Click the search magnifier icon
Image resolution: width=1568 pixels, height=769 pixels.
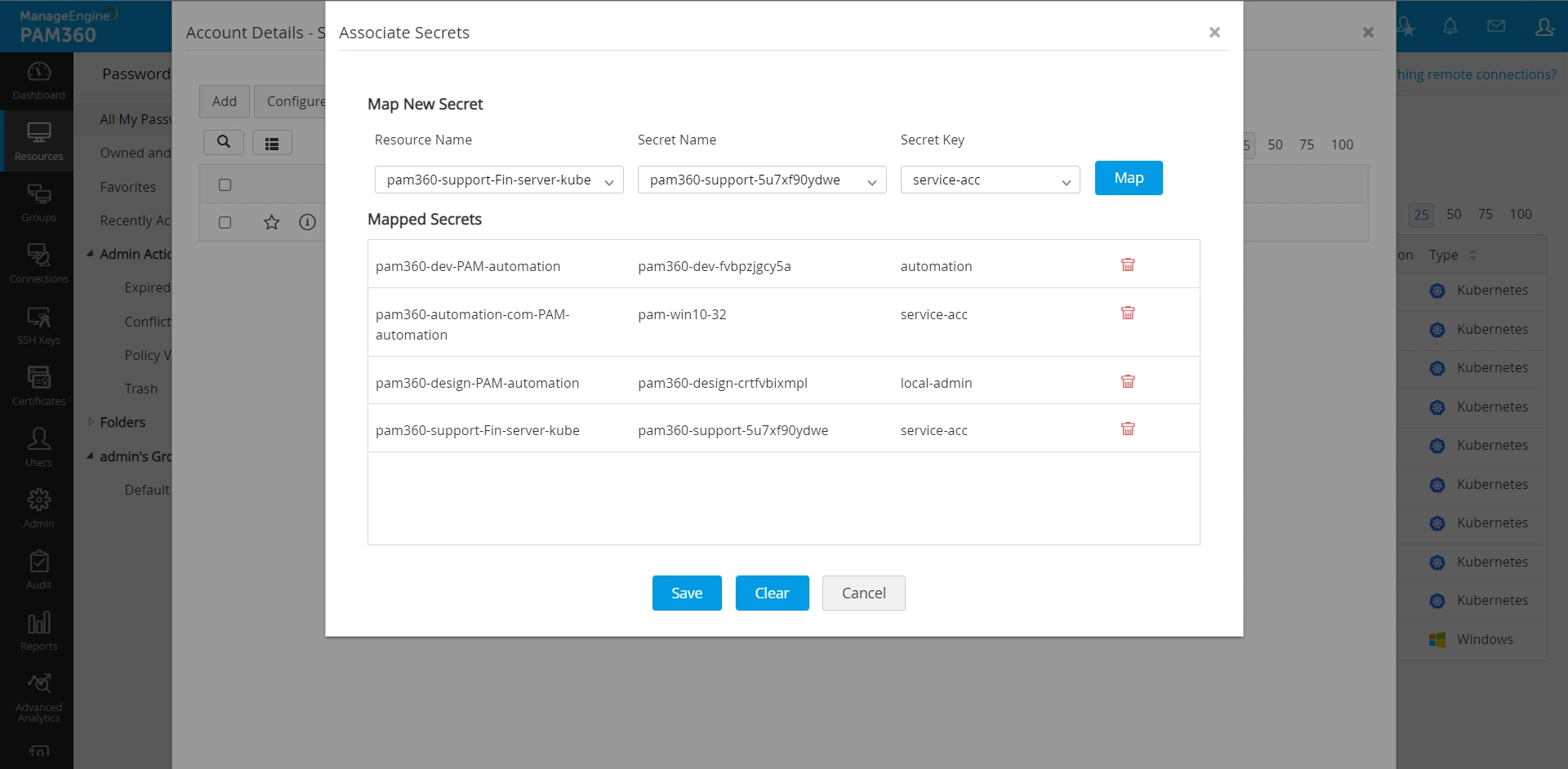[x=223, y=142]
